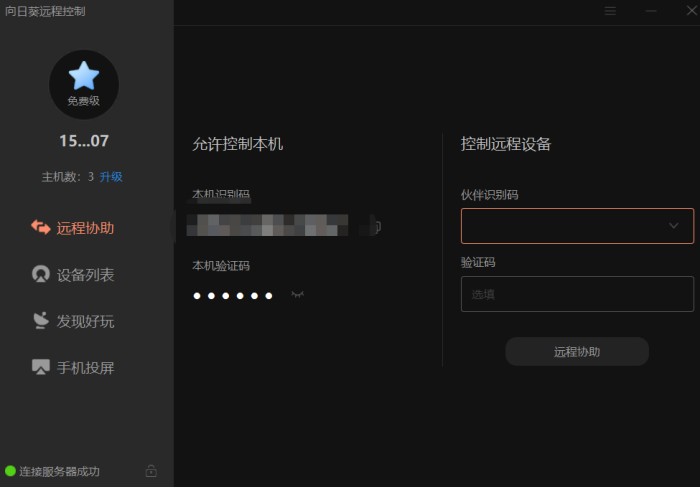Screen dimensions: 700x487
Task: Click the 连接服务器成功 status text
Action: 59,471
